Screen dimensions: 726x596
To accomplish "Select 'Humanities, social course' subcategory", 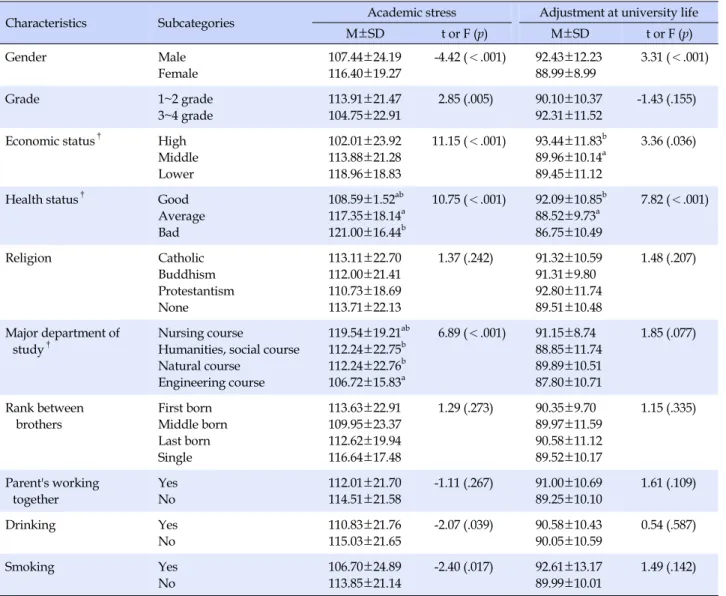I will coord(229,350).
